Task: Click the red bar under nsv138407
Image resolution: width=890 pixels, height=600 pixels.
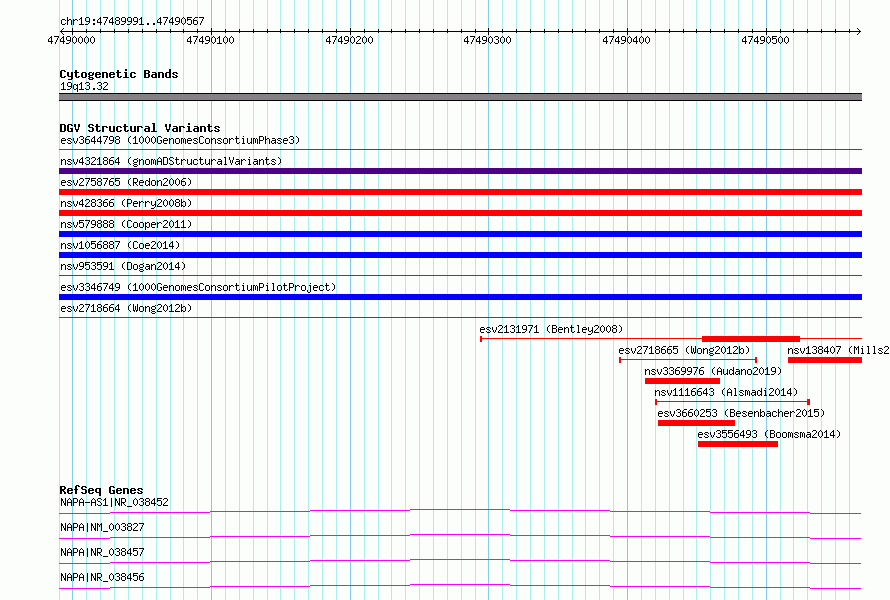Action: [x=825, y=360]
